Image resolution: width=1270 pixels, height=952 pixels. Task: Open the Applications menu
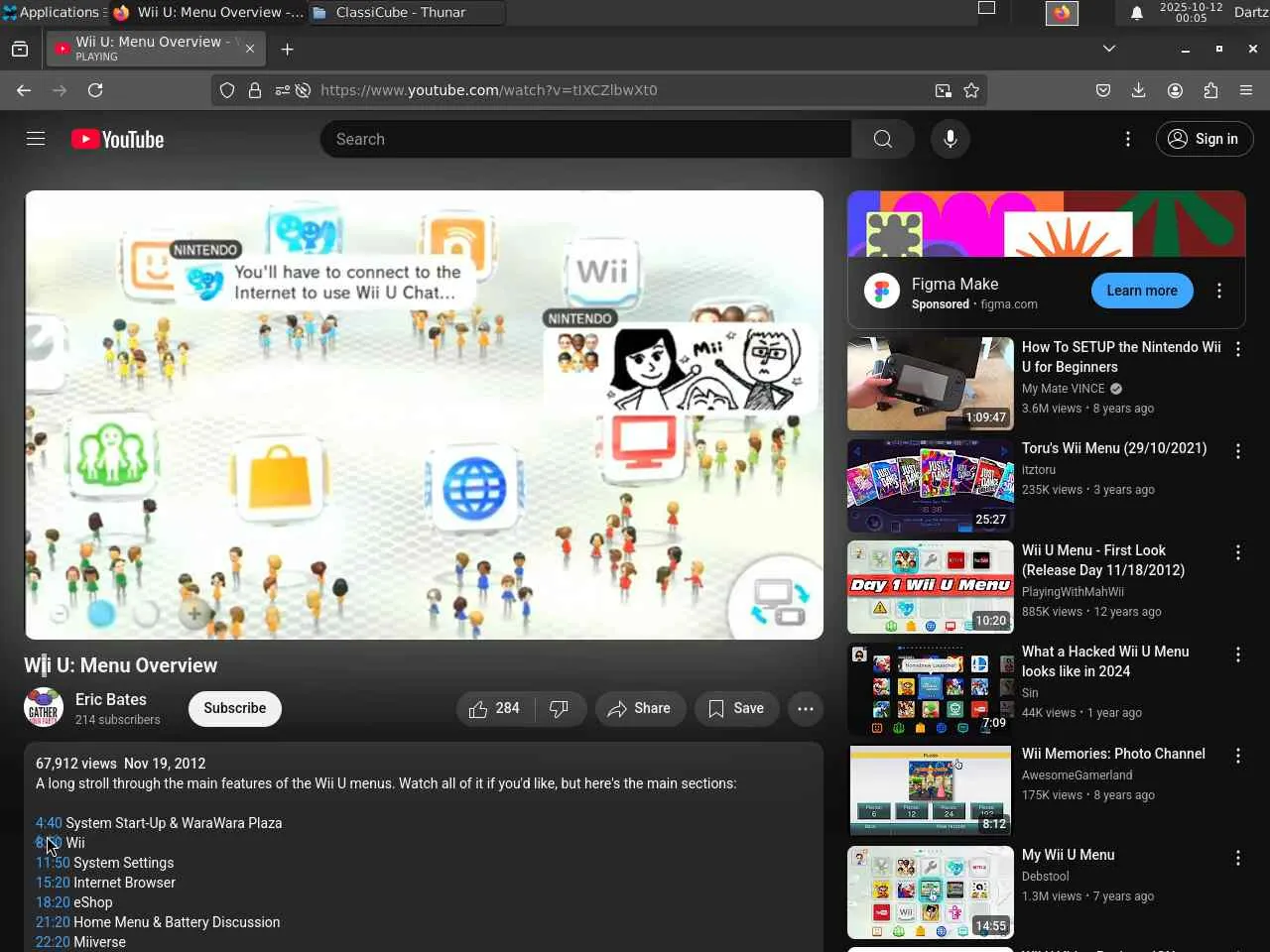point(52,12)
